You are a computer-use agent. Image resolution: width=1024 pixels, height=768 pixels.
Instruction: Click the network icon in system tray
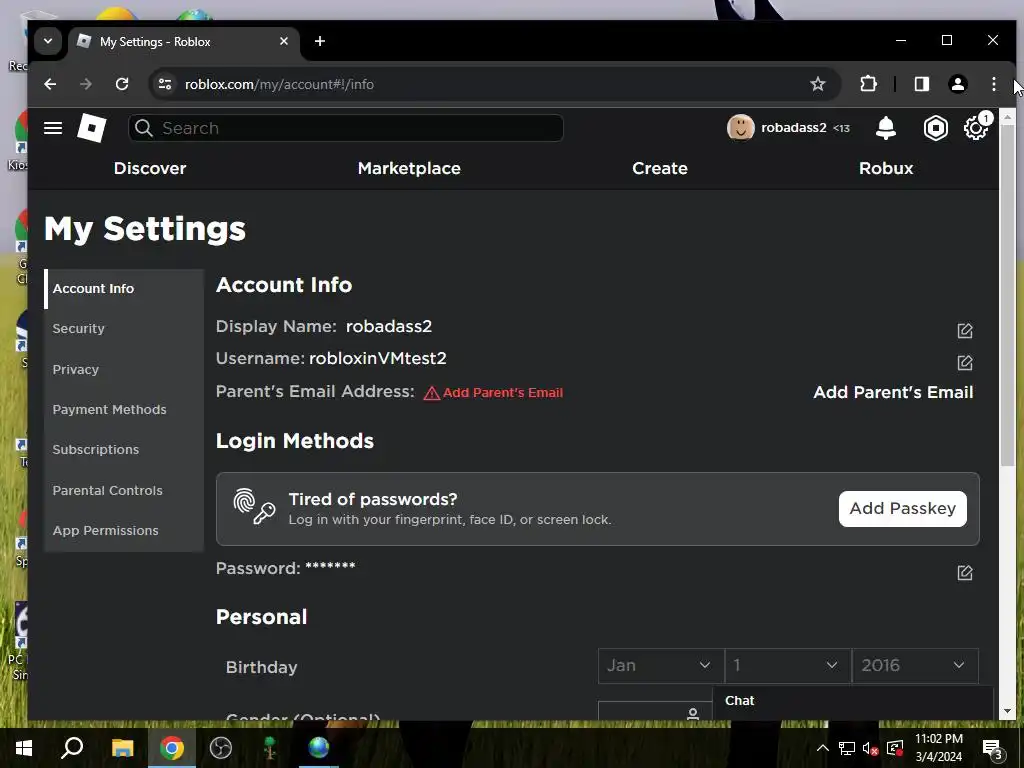pyautogui.click(x=847, y=748)
